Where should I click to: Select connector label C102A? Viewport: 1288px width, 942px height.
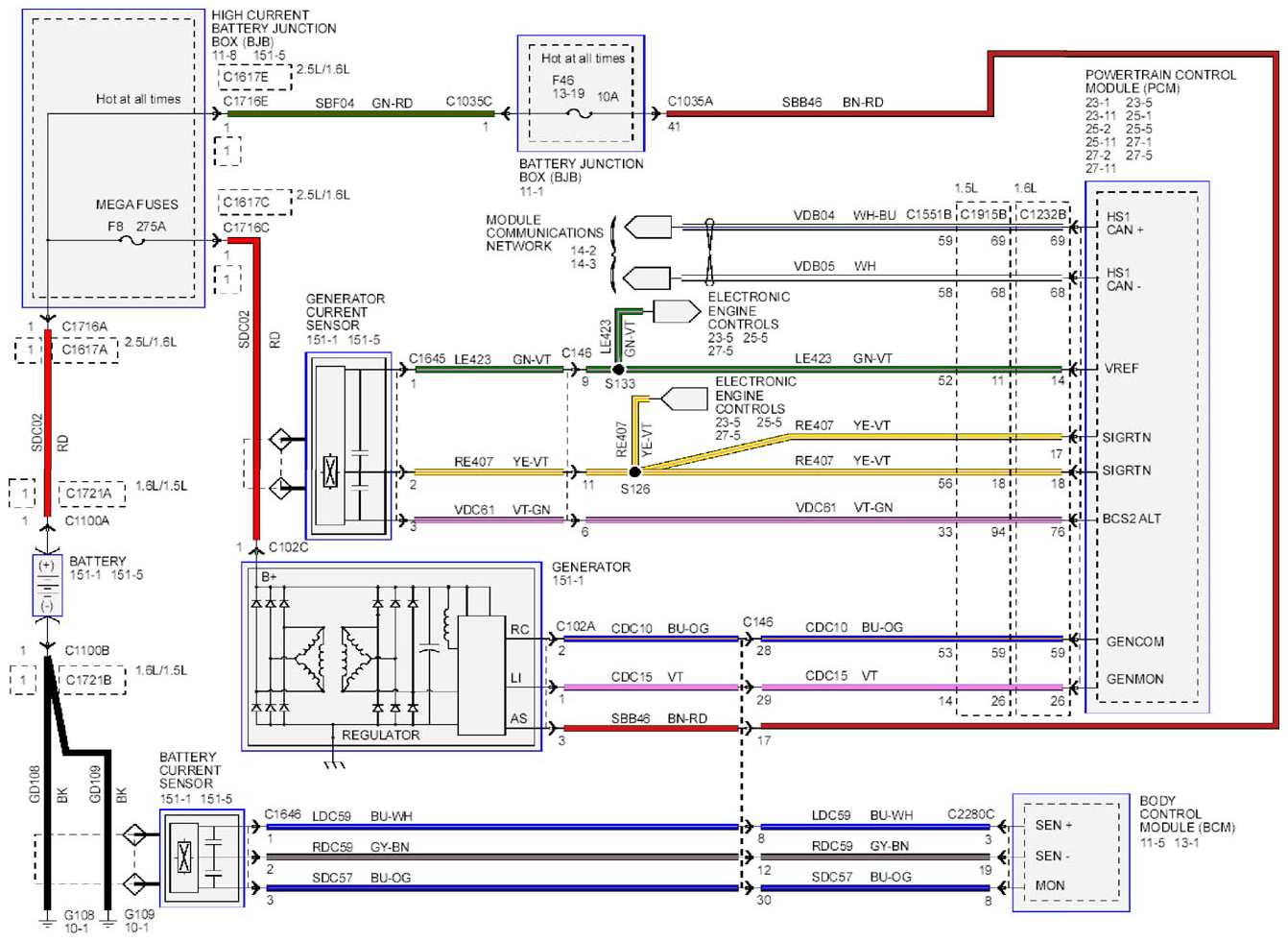(x=576, y=626)
